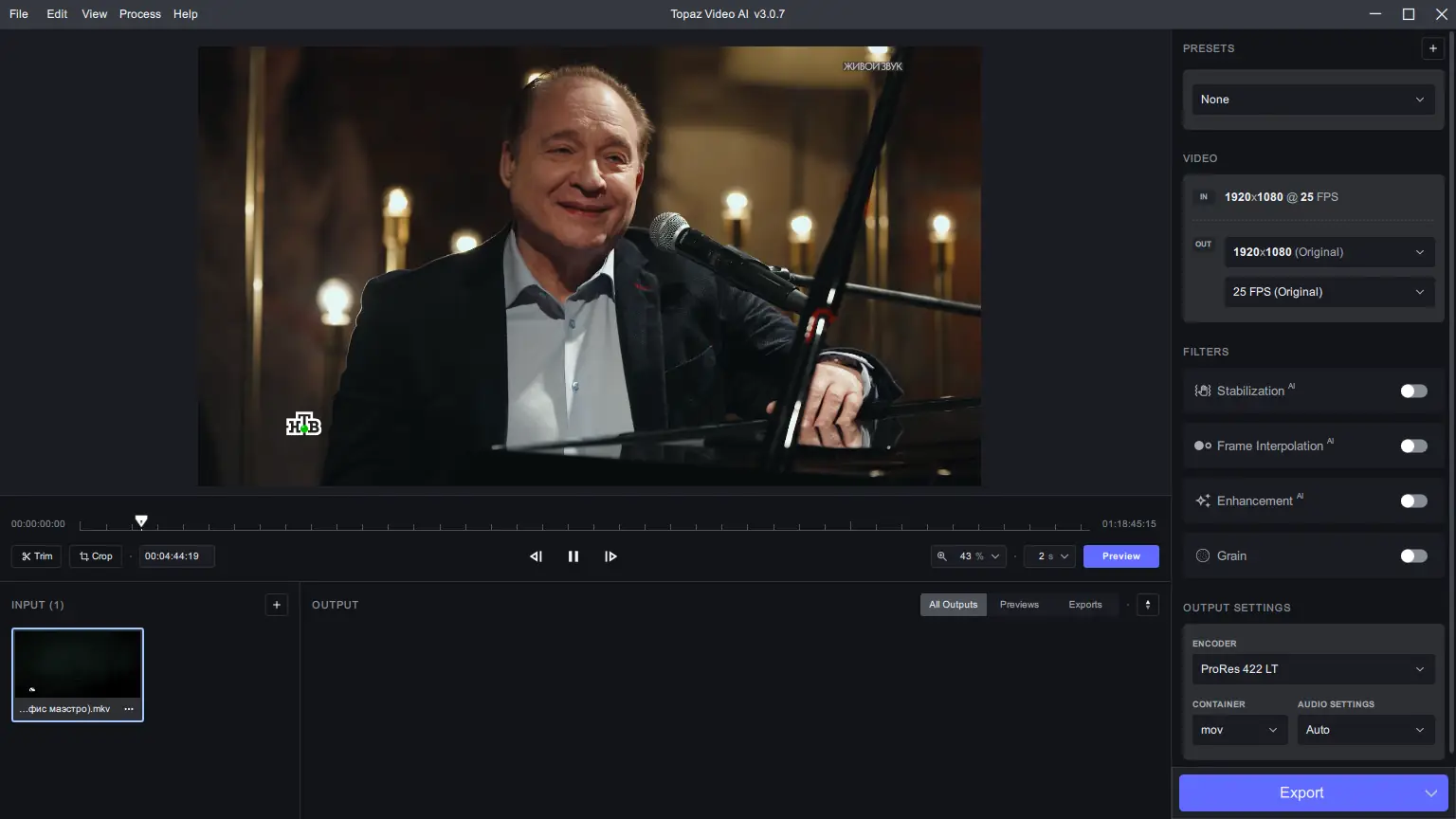Switch to the Previews tab
This screenshot has height=819, width=1456.
(1019, 604)
